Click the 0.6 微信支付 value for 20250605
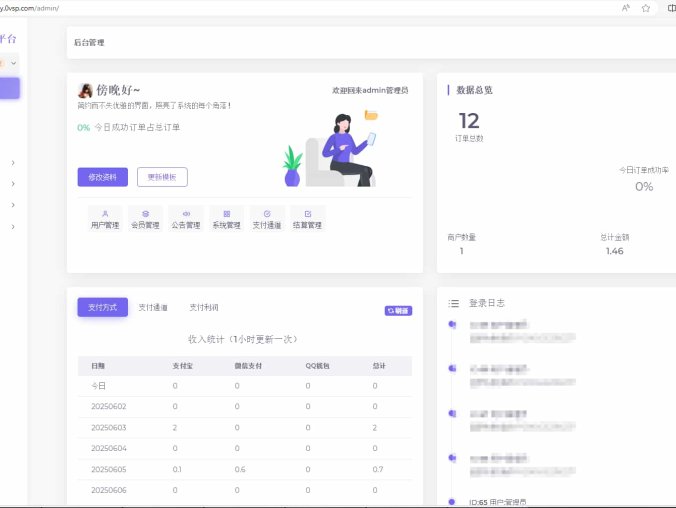The width and height of the screenshot is (676, 508). [x=240, y=469]
